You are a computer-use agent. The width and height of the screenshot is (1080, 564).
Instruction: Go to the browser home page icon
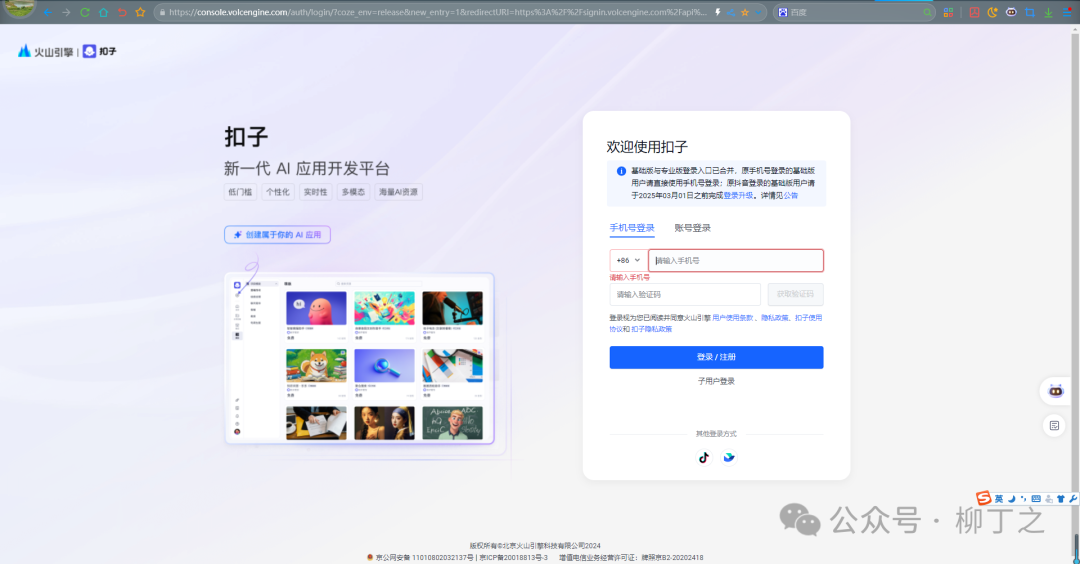pos(103,12)
